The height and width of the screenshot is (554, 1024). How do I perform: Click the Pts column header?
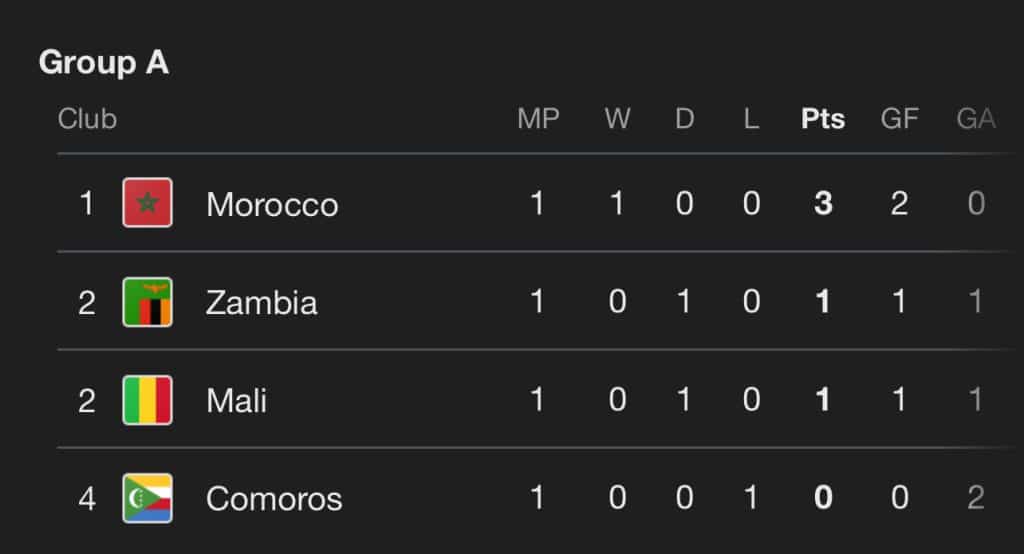click(823, 119)
